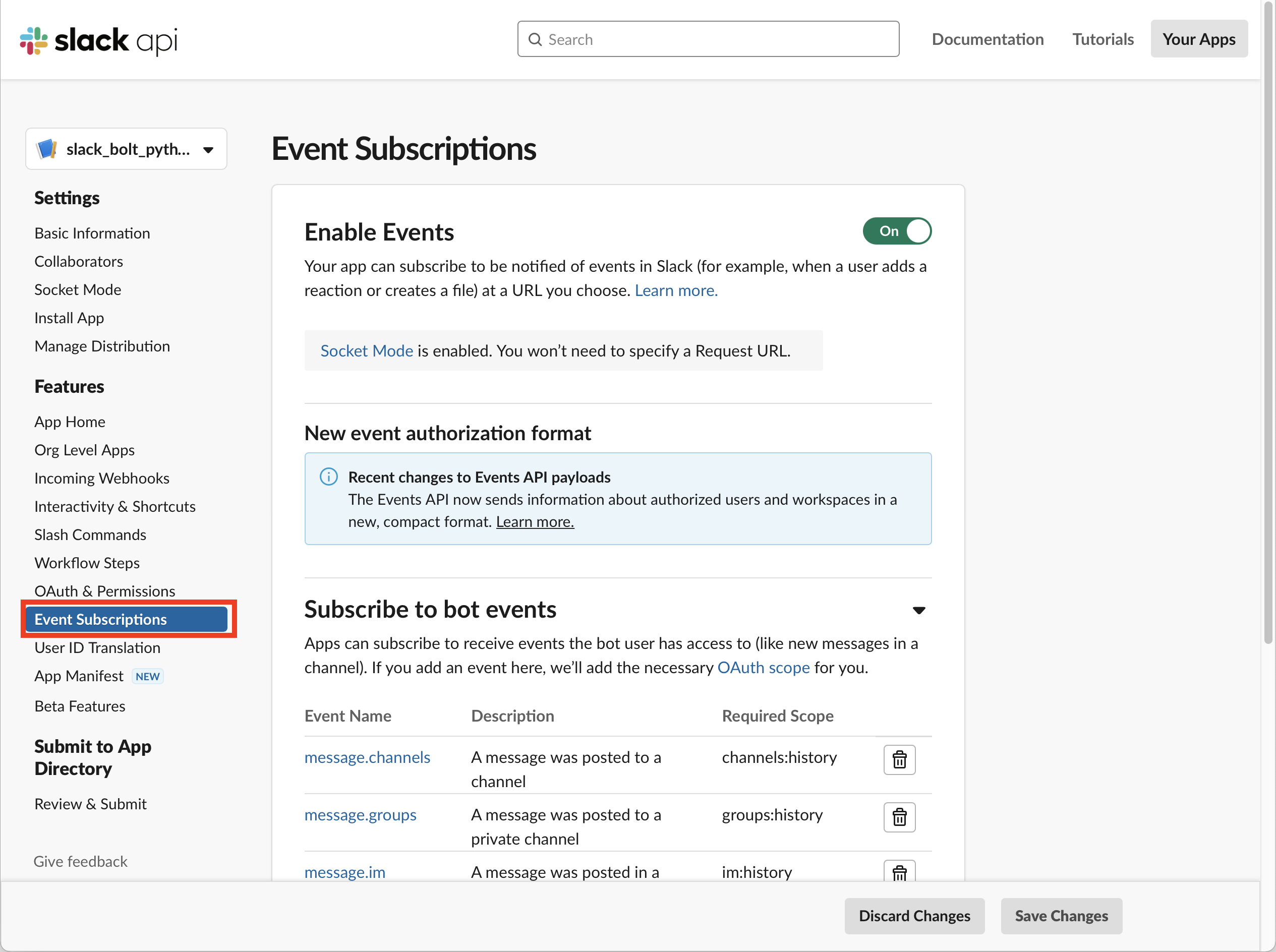Open the app selector dropdown
1276x952 pixels.
[126, 149]
